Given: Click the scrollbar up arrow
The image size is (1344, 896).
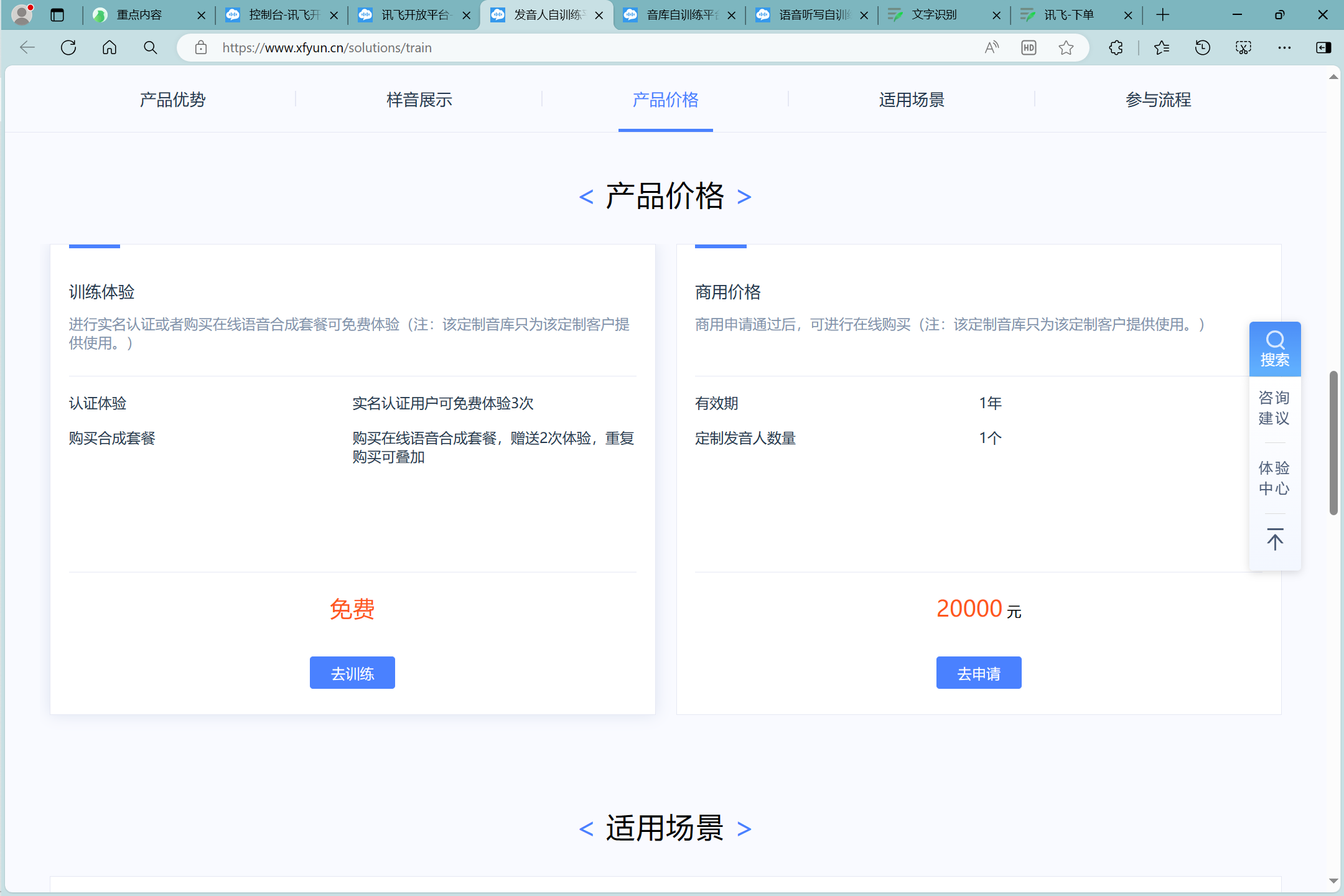Looking at the screenshot, I should pyautogui.click(x=1333, y=77).
